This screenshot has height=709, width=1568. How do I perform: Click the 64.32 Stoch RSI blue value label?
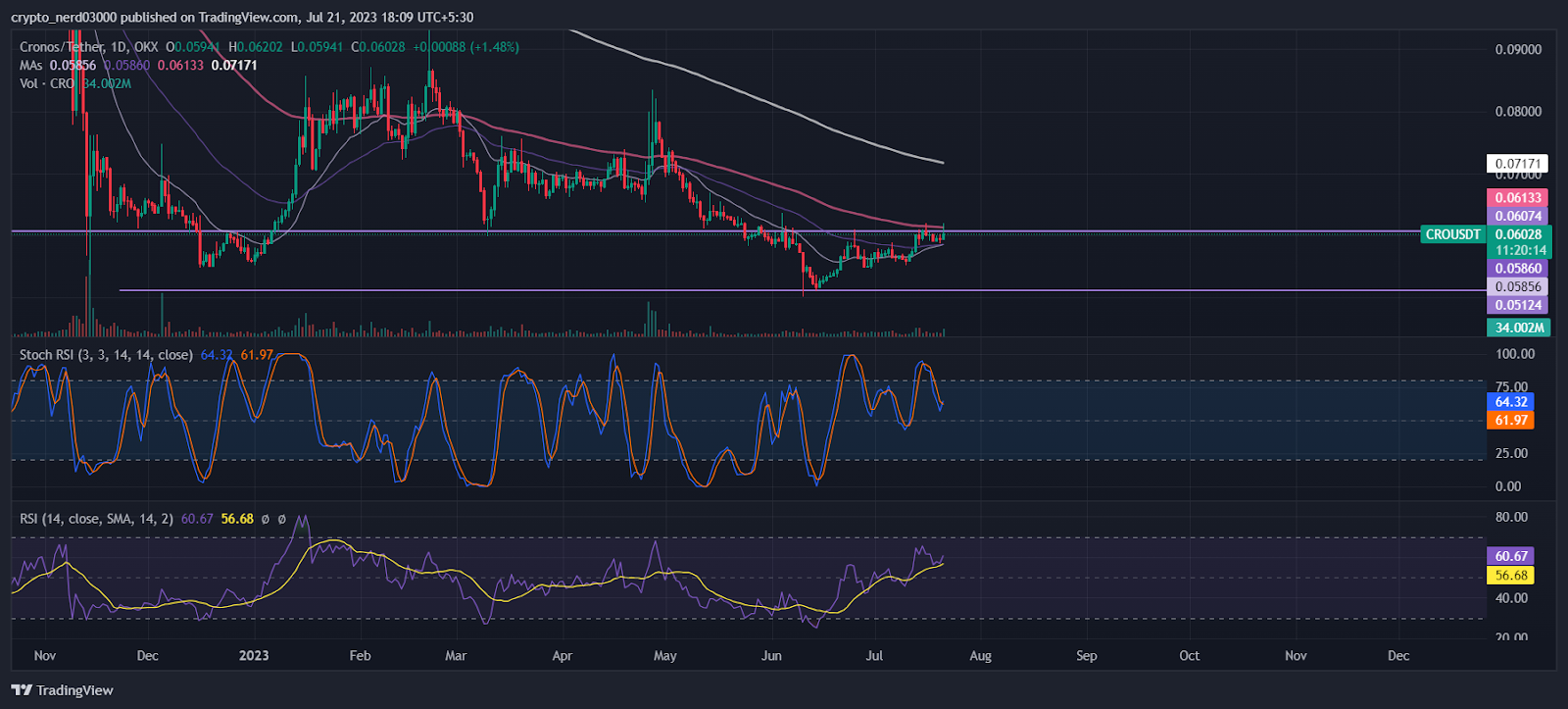point(1510,402)
